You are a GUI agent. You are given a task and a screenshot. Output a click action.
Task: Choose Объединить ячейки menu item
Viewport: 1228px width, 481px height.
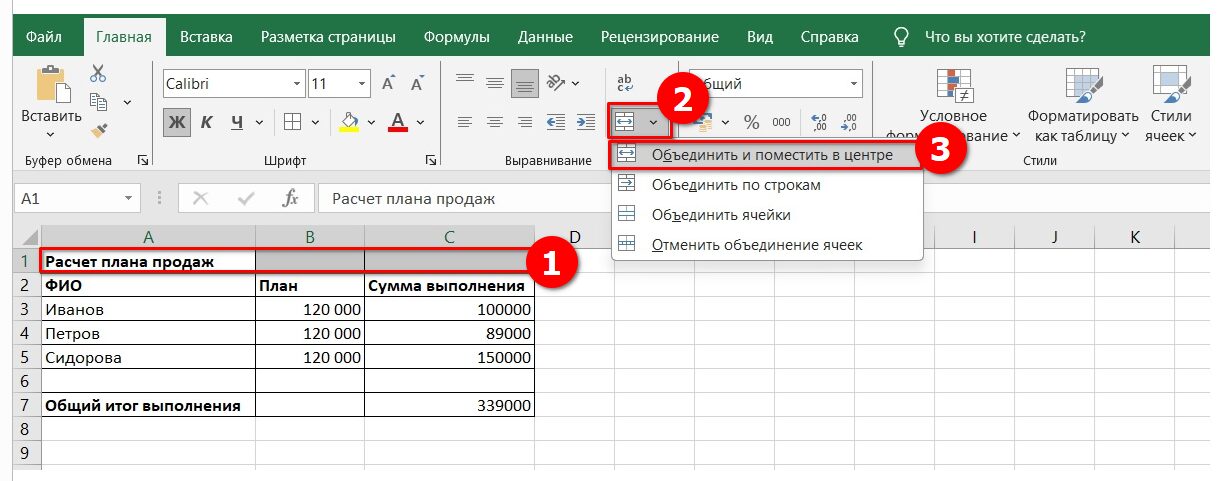pyautogui.click(x=767, y=214)
